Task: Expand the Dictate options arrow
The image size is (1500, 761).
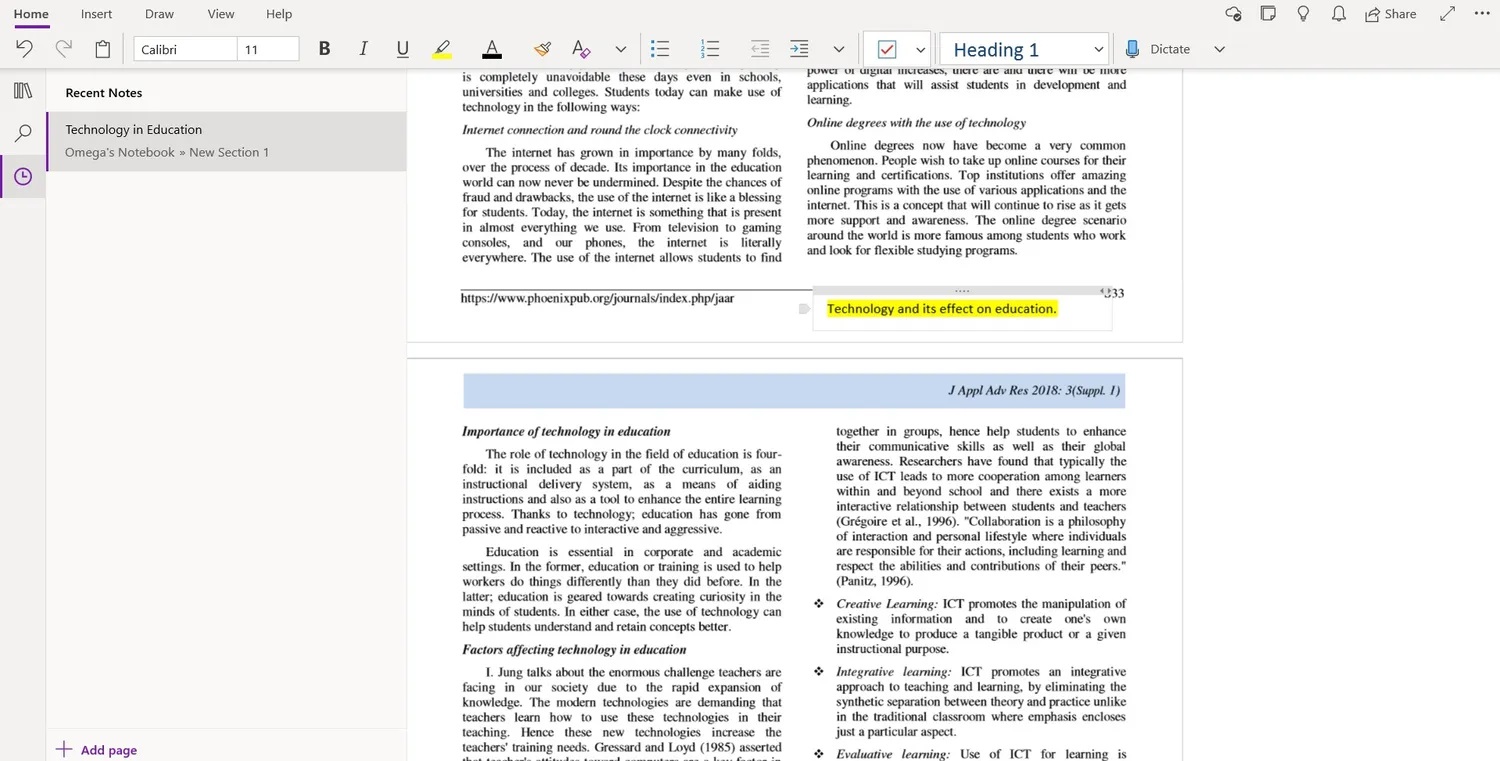Action: tap(1219, 49)
